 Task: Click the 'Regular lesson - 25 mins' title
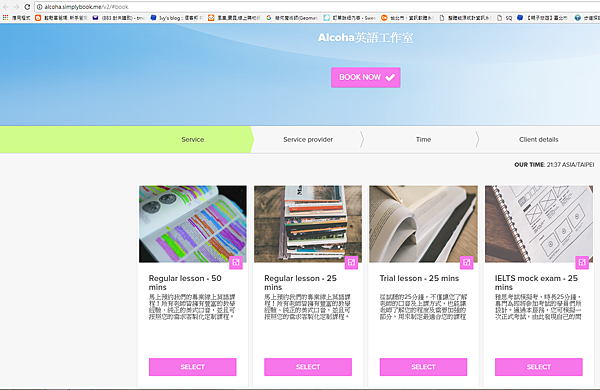pos(300,282)
